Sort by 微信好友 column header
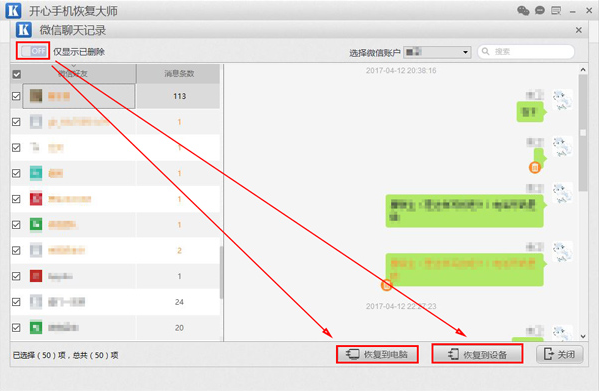 point(73,74)
